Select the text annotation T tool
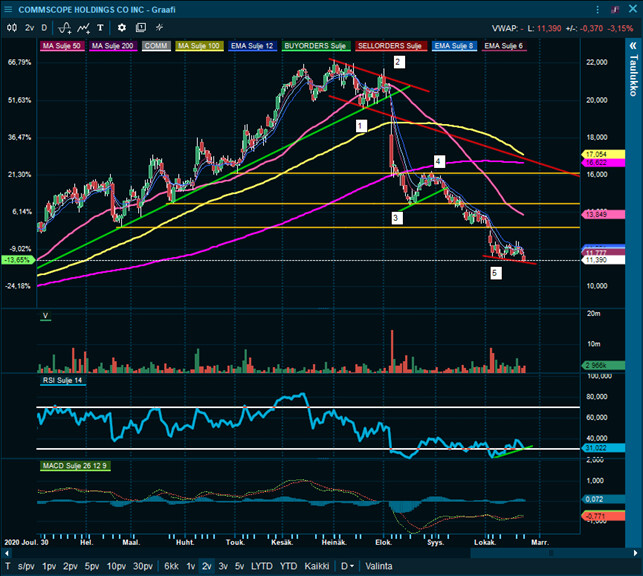This screenshot has width=643, height=576. (x=101, y=27)
